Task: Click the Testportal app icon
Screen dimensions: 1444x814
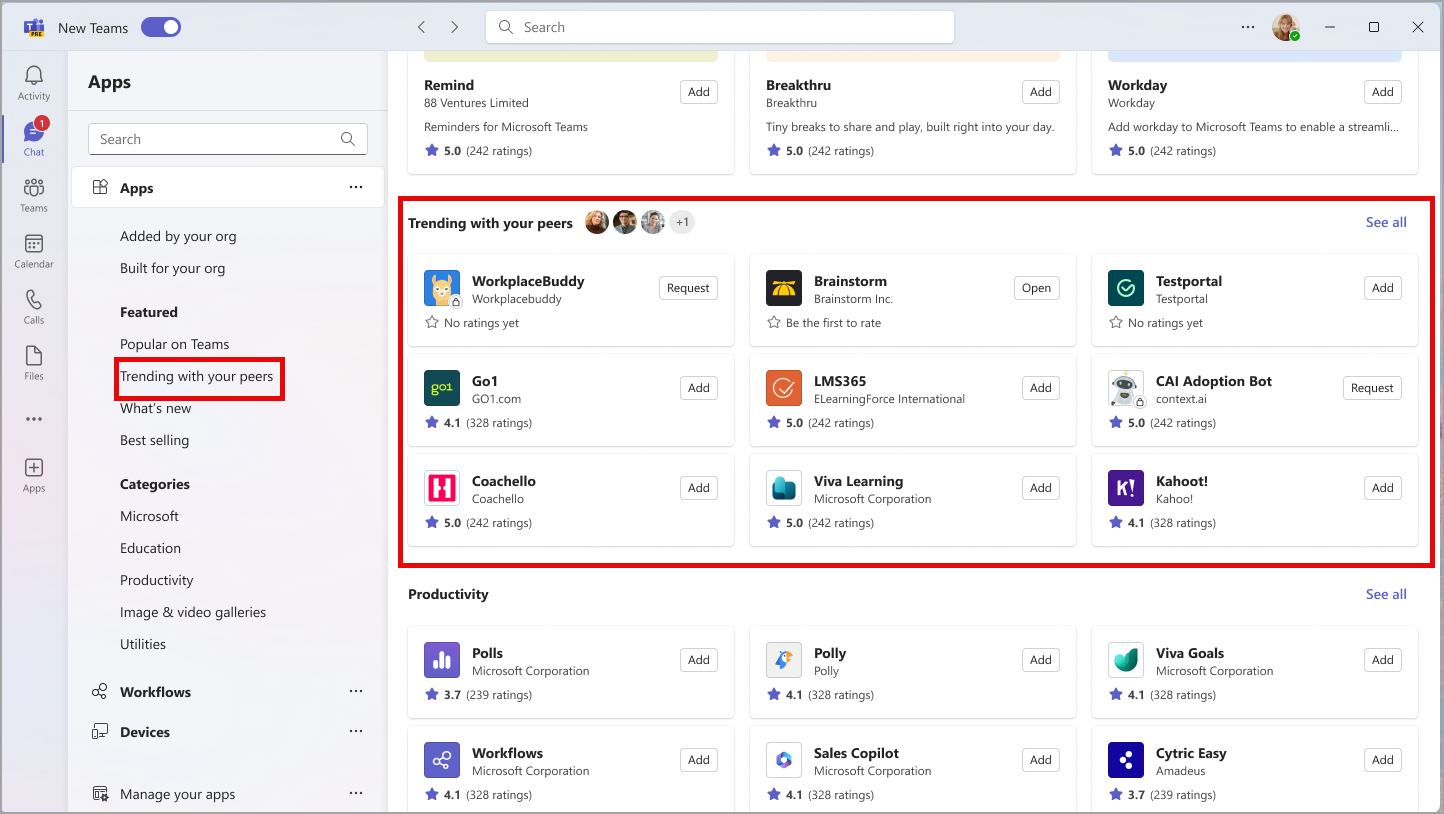Action: [x=1126, y=288]
